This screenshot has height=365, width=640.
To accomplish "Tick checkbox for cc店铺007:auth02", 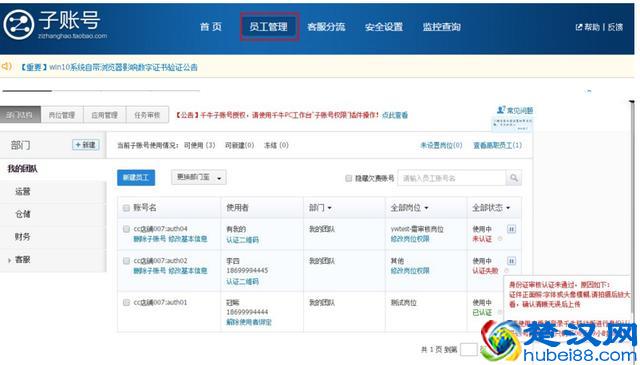I will 126,261.
